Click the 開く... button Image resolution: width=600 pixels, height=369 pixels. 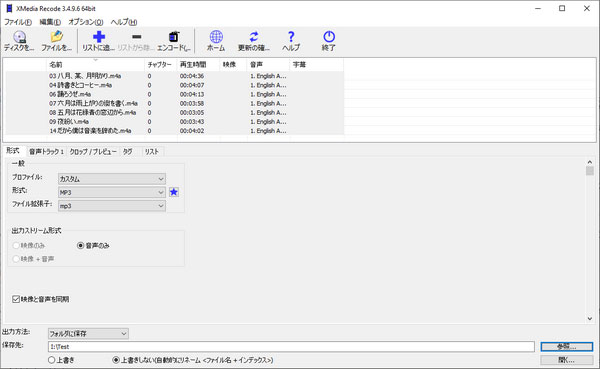pos(567,360)
